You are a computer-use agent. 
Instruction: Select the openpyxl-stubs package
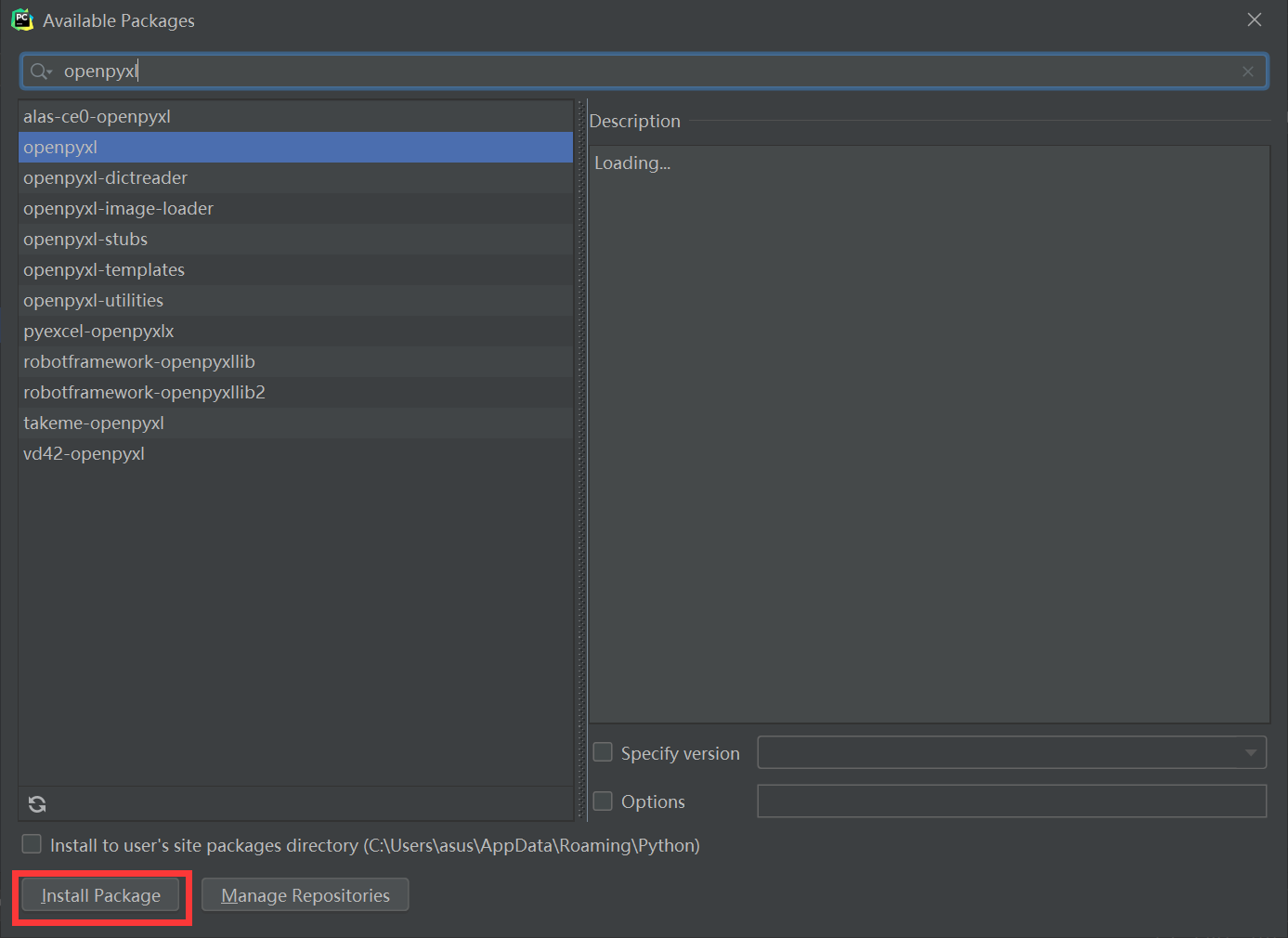pyautogui.click(x=296, y=239)
